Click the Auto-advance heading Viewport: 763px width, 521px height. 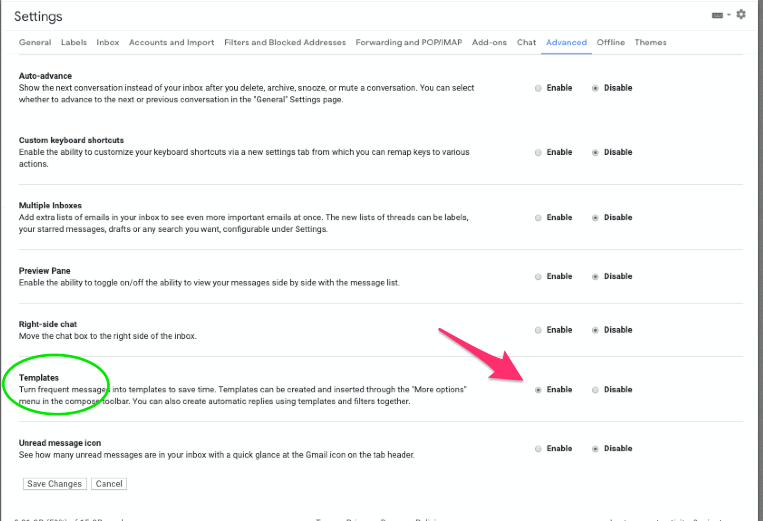point(45,76)
